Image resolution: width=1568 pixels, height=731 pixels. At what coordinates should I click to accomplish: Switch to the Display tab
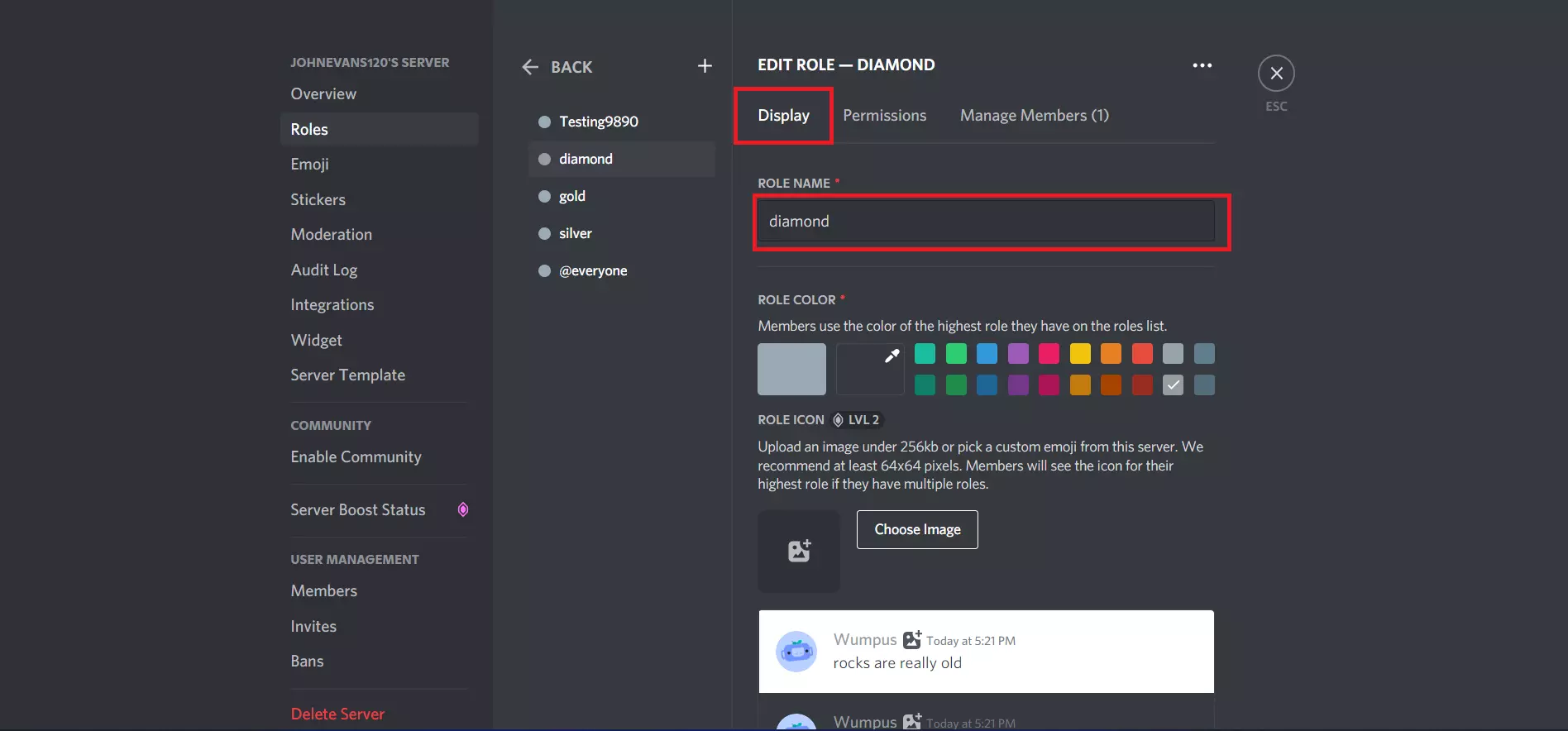tap(783, 116)
